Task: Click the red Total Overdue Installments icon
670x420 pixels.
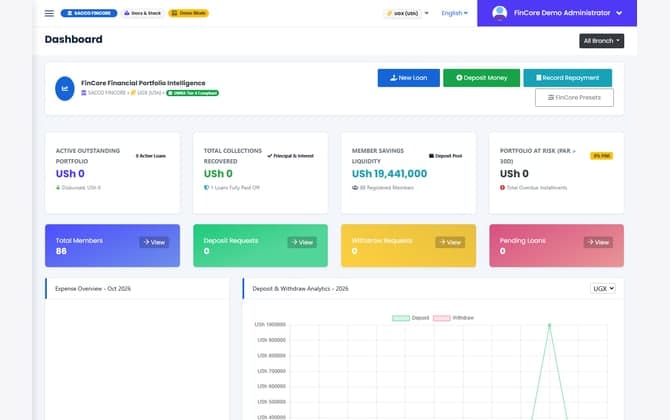Action: point(502,188)
